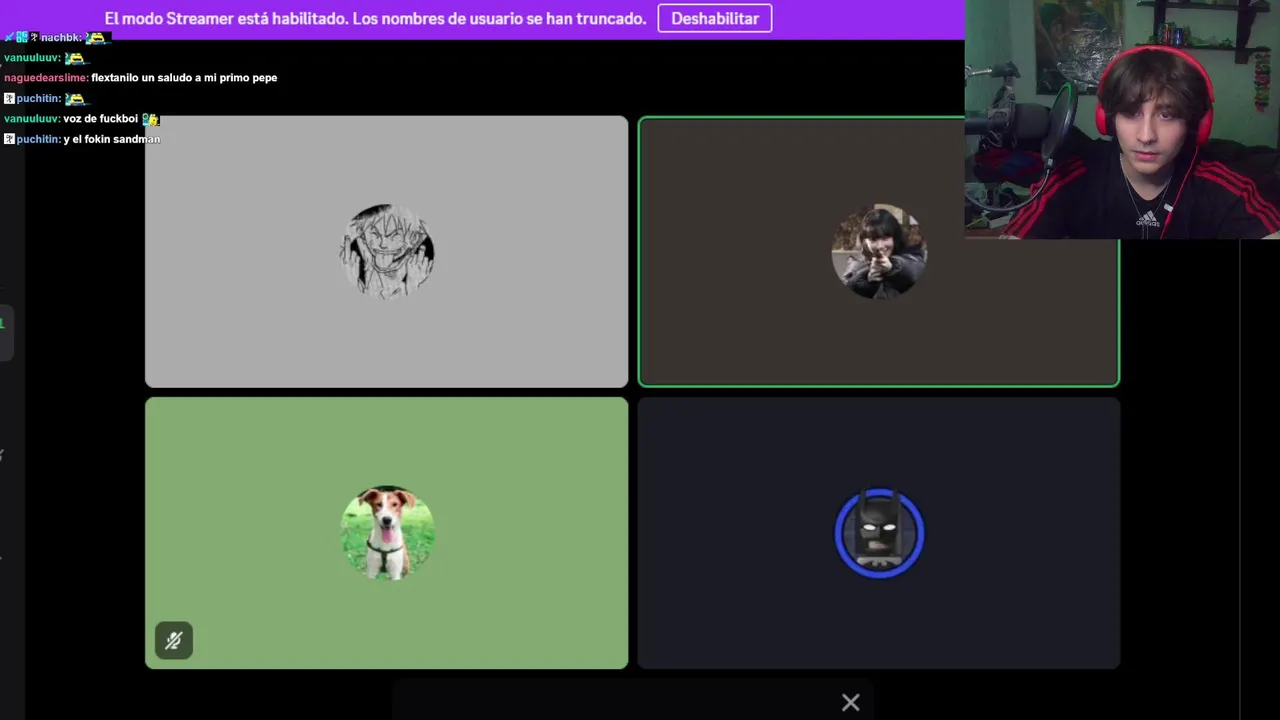Click the streamer webcam overlay
This screenshot has width=1280, height=720.
pyautogui.click(x=1122, y=120)
